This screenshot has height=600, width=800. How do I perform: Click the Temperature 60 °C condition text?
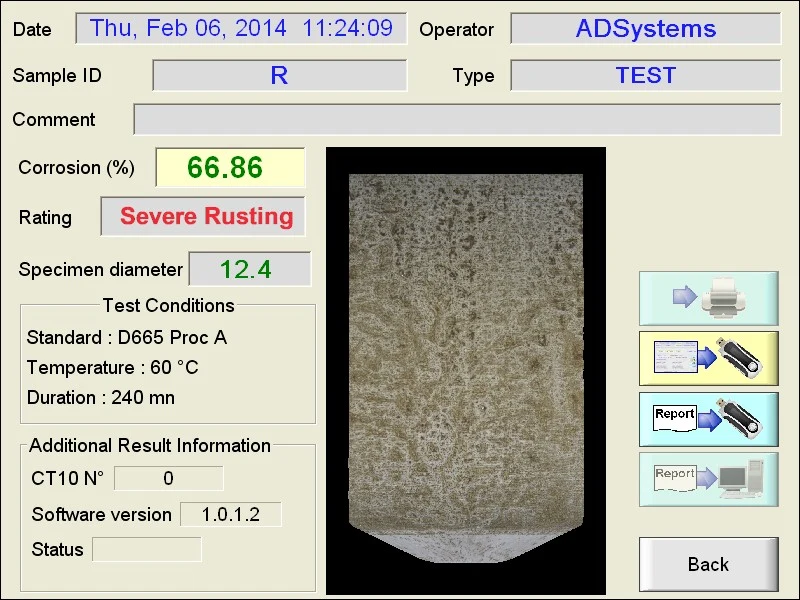pyautogui.click(x=112, y=367)
